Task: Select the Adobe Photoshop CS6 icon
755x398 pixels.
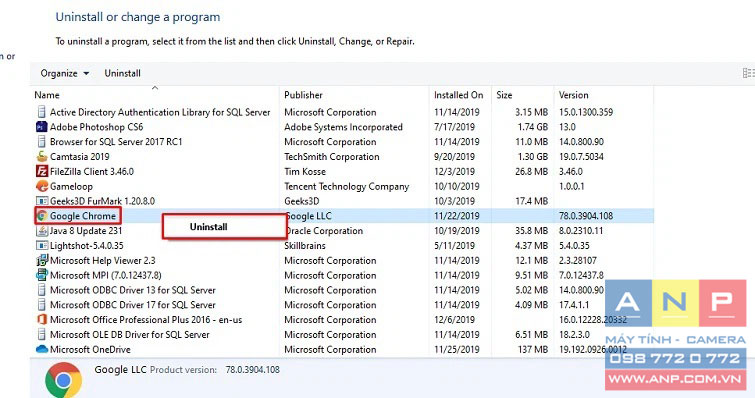Action: point(42,127)
